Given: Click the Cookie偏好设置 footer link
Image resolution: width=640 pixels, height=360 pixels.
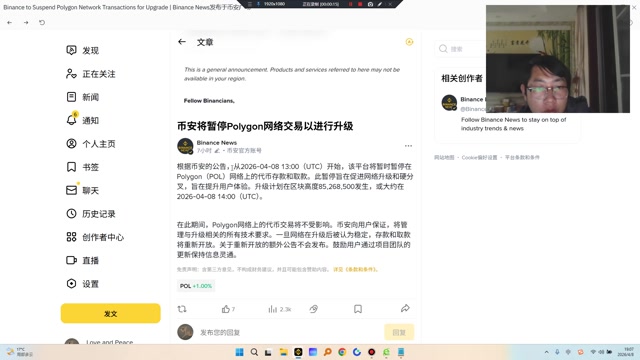Looking at the screenshot, I should tap(479, 157).
